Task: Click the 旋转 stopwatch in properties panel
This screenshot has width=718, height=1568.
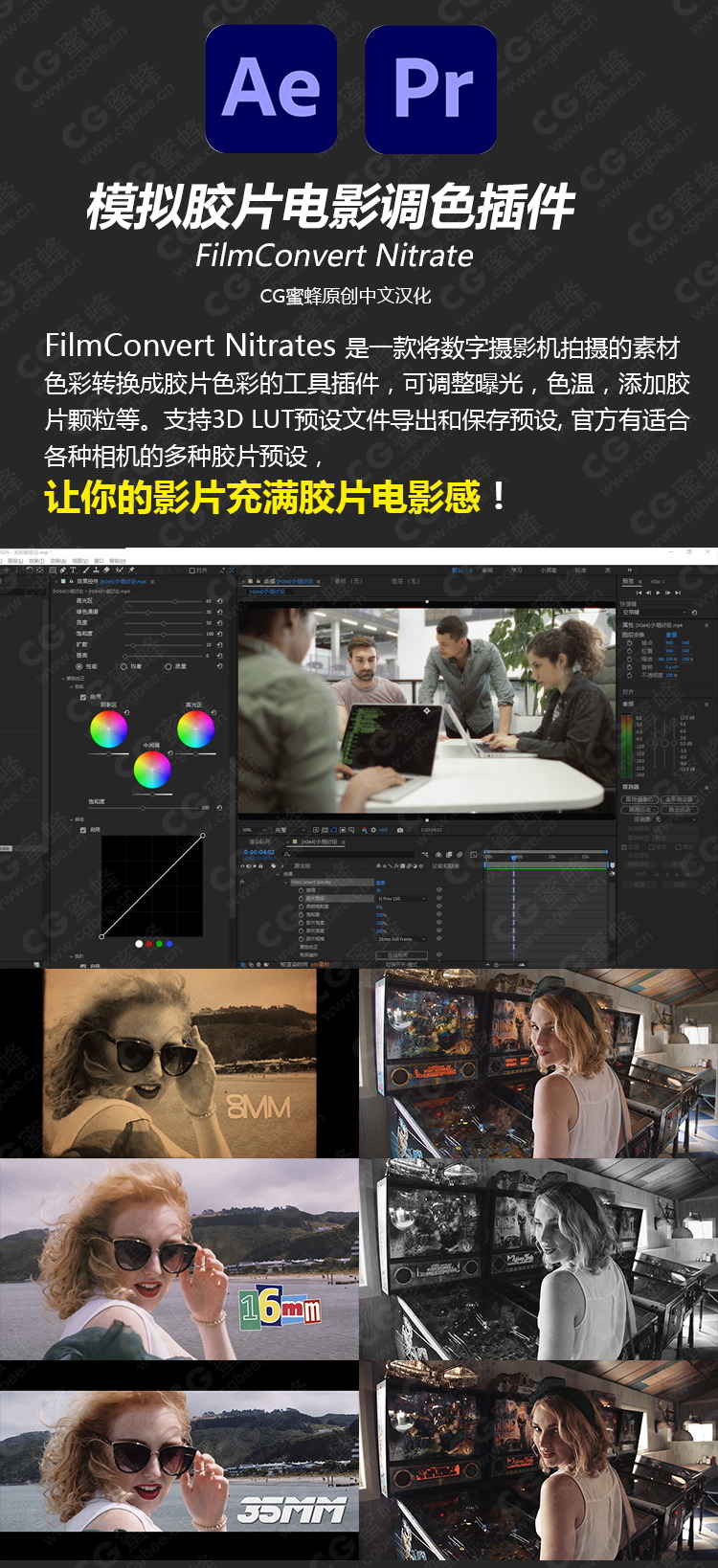Action: (630, 667)
